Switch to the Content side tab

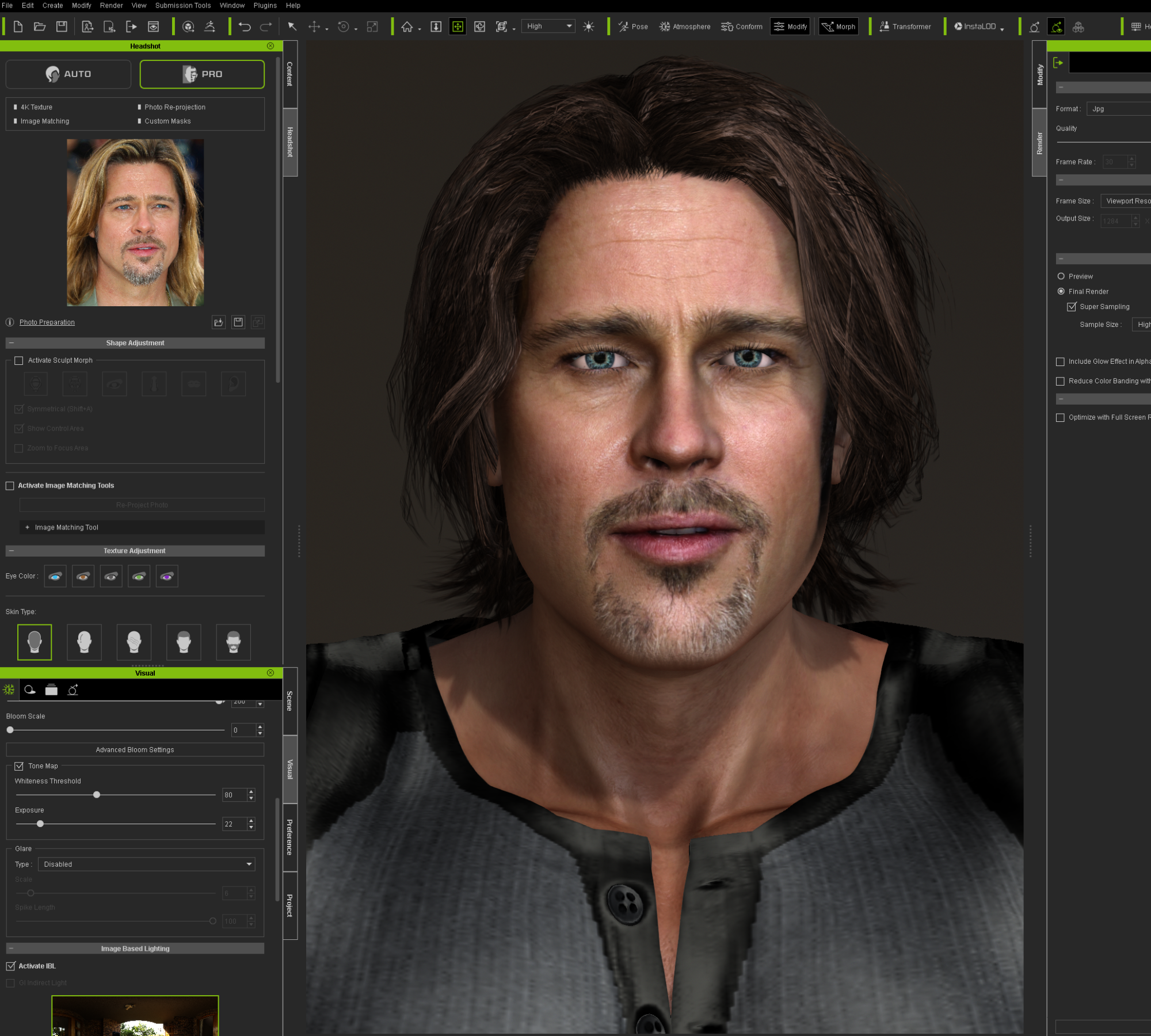(290, 74)
